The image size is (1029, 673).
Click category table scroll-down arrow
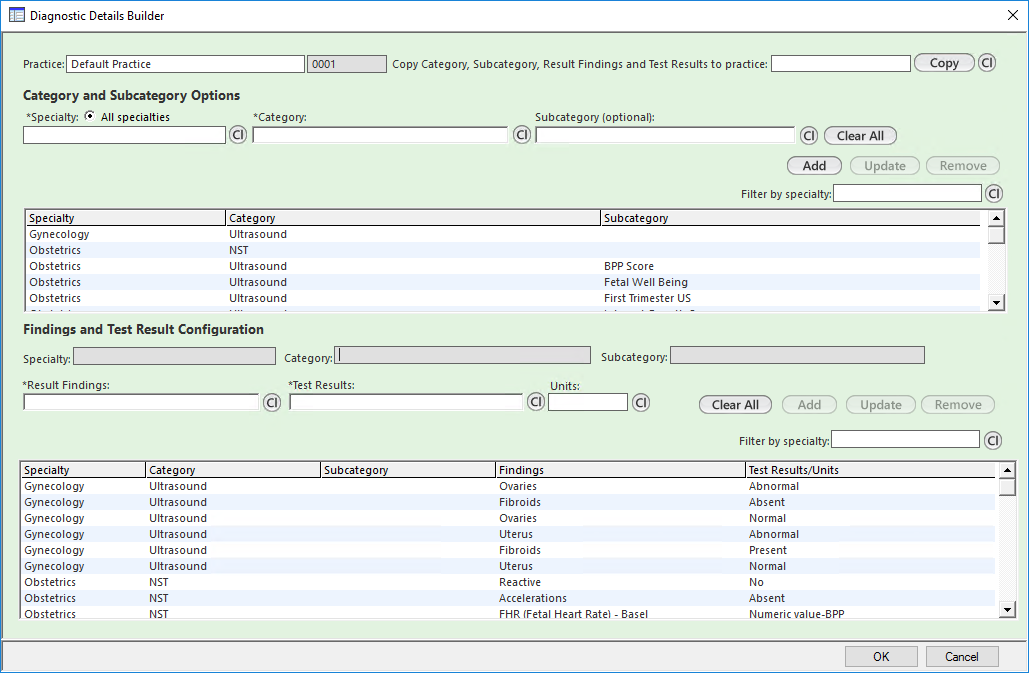[x=996, y=302]
